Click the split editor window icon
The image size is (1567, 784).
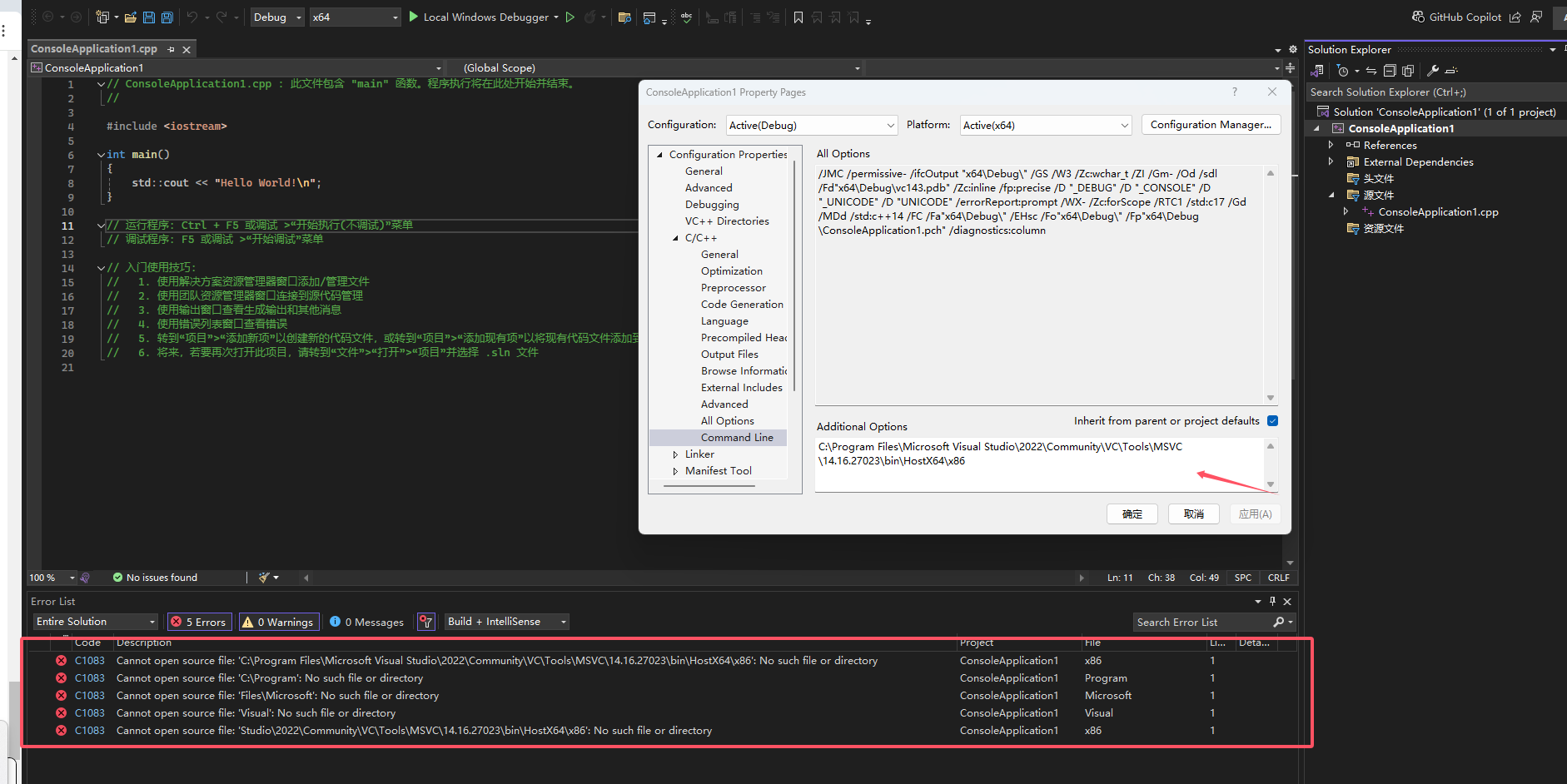(x=1290, y=67)
